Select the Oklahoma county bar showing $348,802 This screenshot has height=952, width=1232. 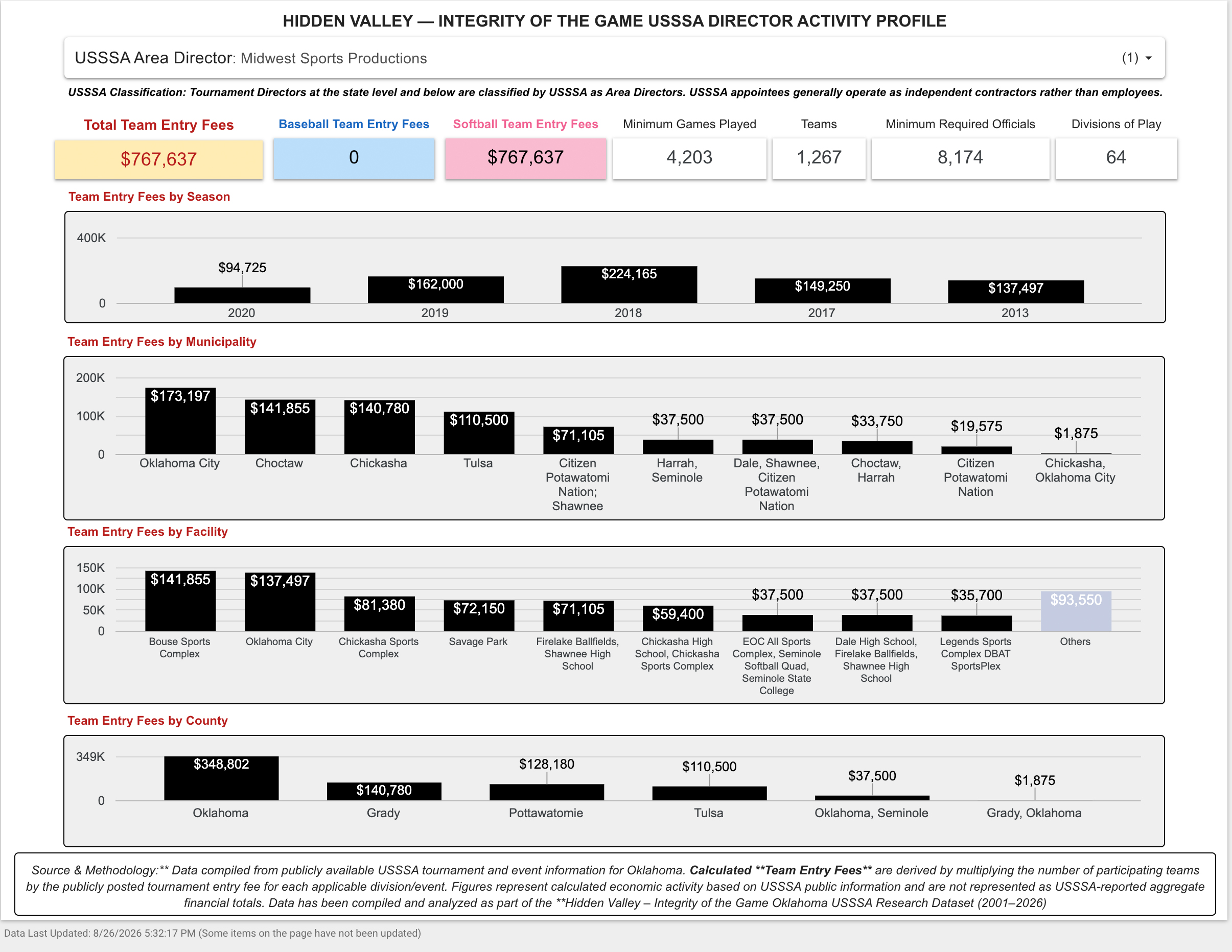(x=221, y=778)
